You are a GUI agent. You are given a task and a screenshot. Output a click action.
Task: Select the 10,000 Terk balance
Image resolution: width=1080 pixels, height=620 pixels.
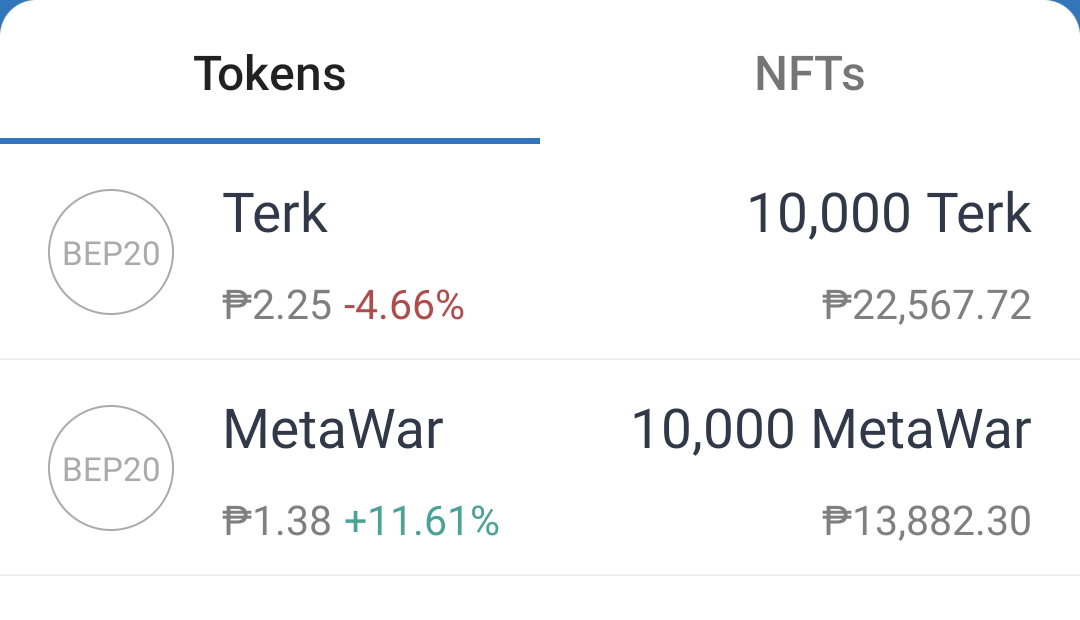pos(889,214)
